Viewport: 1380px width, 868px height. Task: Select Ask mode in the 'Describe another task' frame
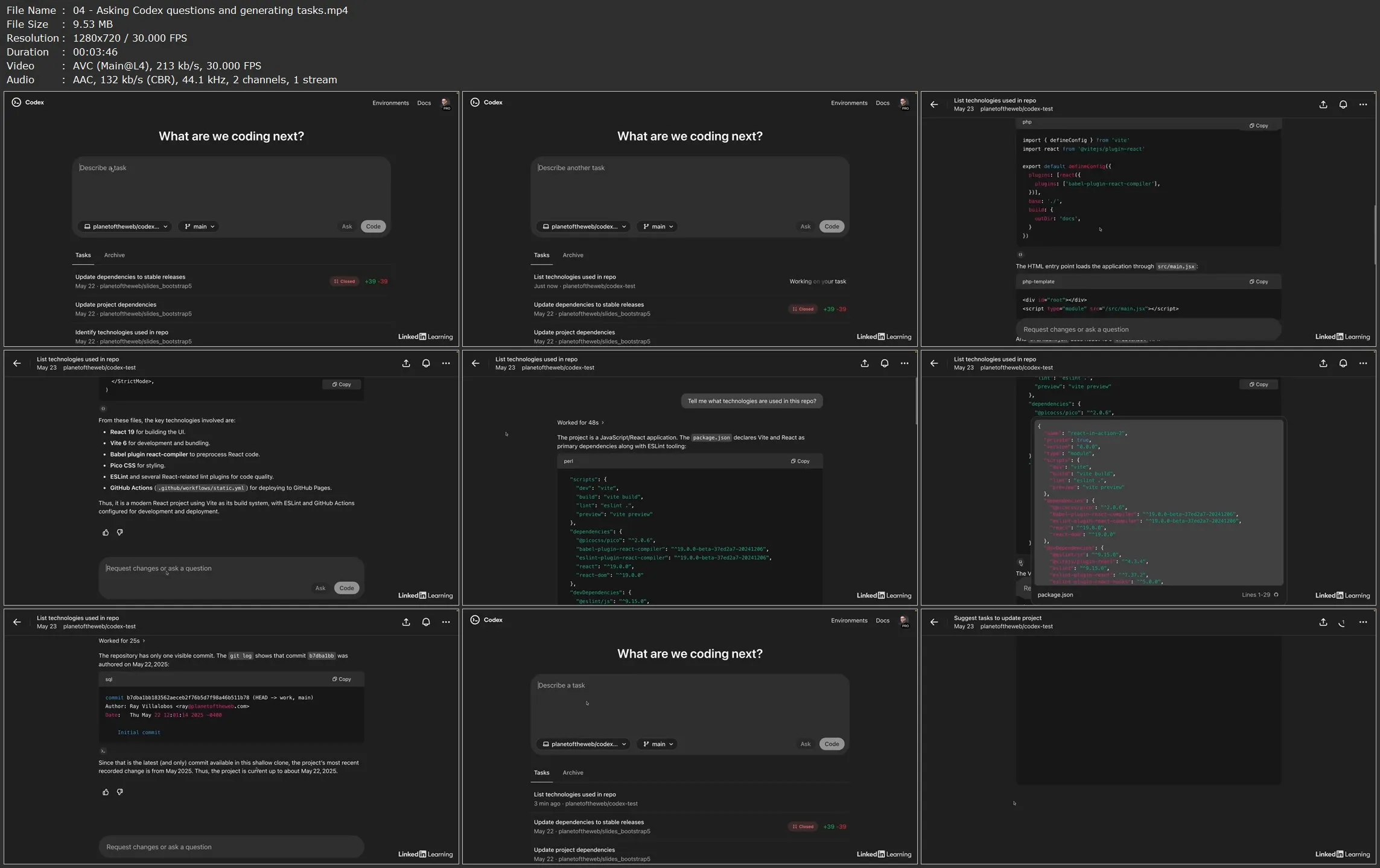tap(806, 227)
